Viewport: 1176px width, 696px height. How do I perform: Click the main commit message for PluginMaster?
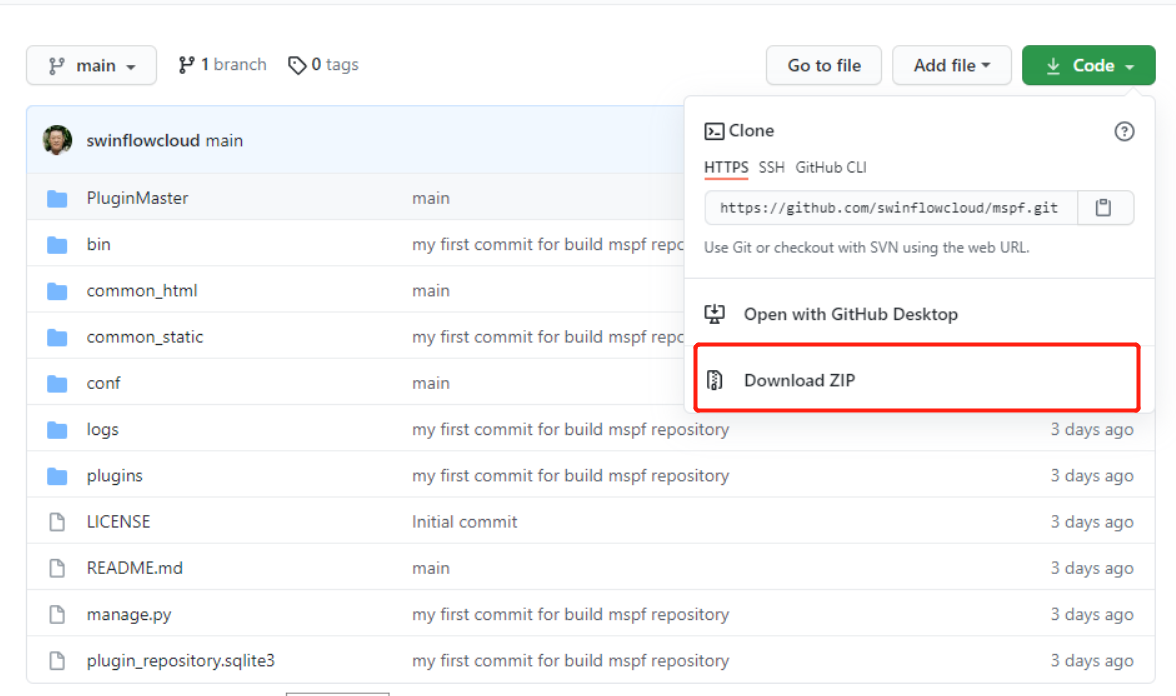coord(430,198)
